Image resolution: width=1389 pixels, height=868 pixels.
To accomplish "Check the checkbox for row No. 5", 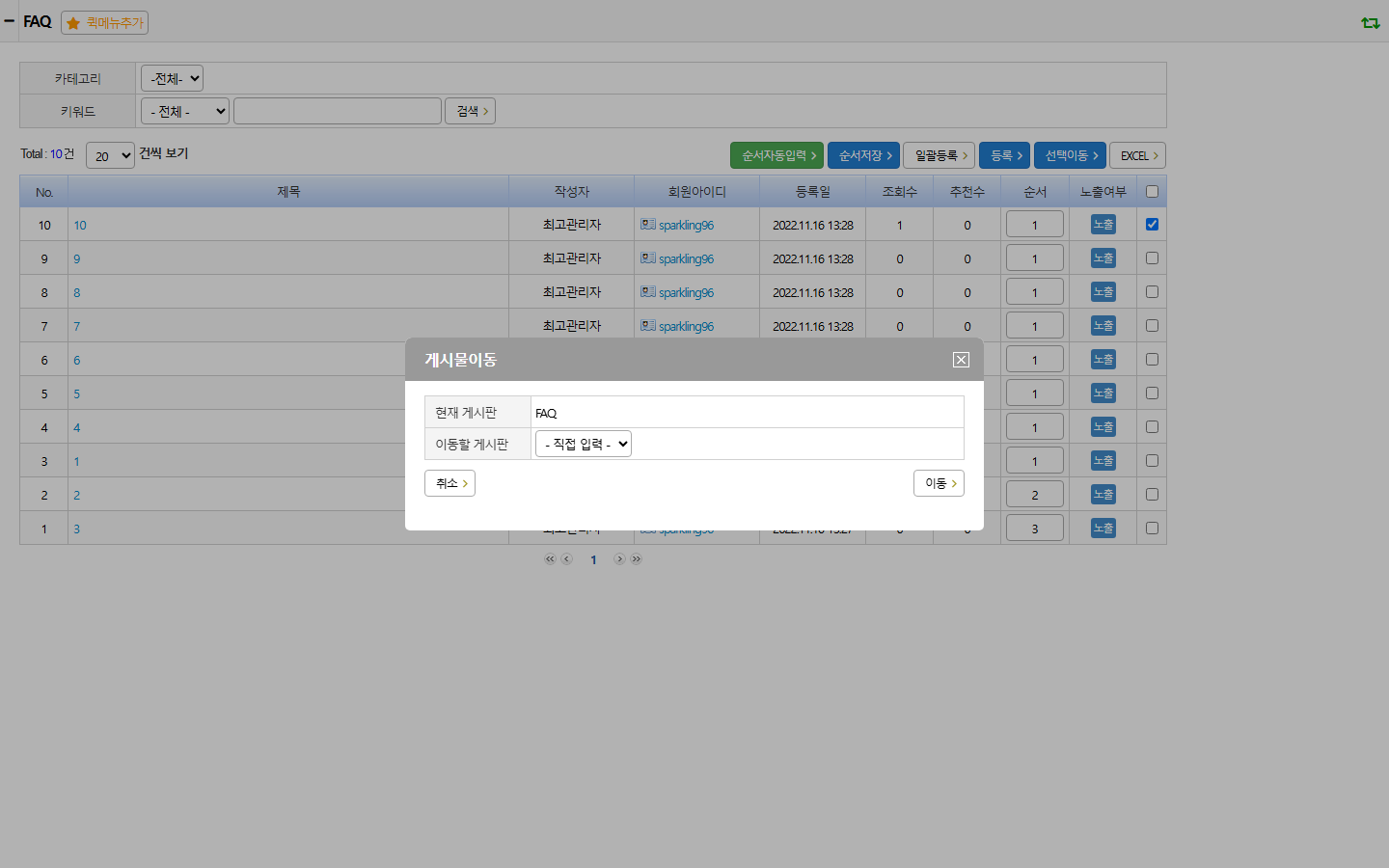I will click(x=1152, y=393).
